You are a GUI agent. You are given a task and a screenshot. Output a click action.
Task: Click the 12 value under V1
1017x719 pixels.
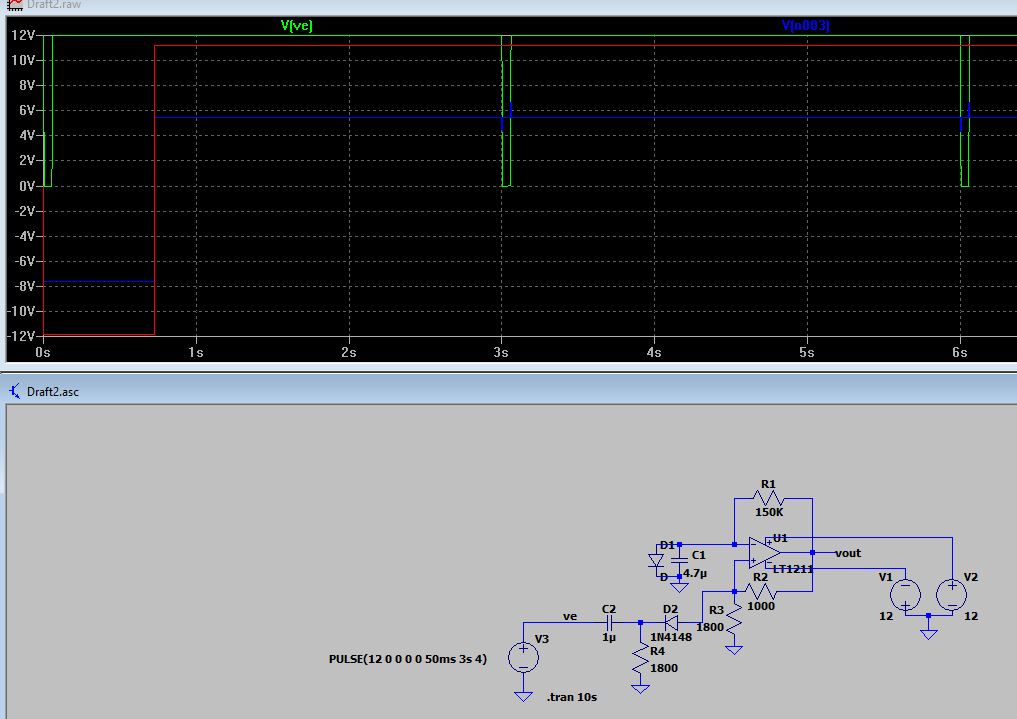886,616
